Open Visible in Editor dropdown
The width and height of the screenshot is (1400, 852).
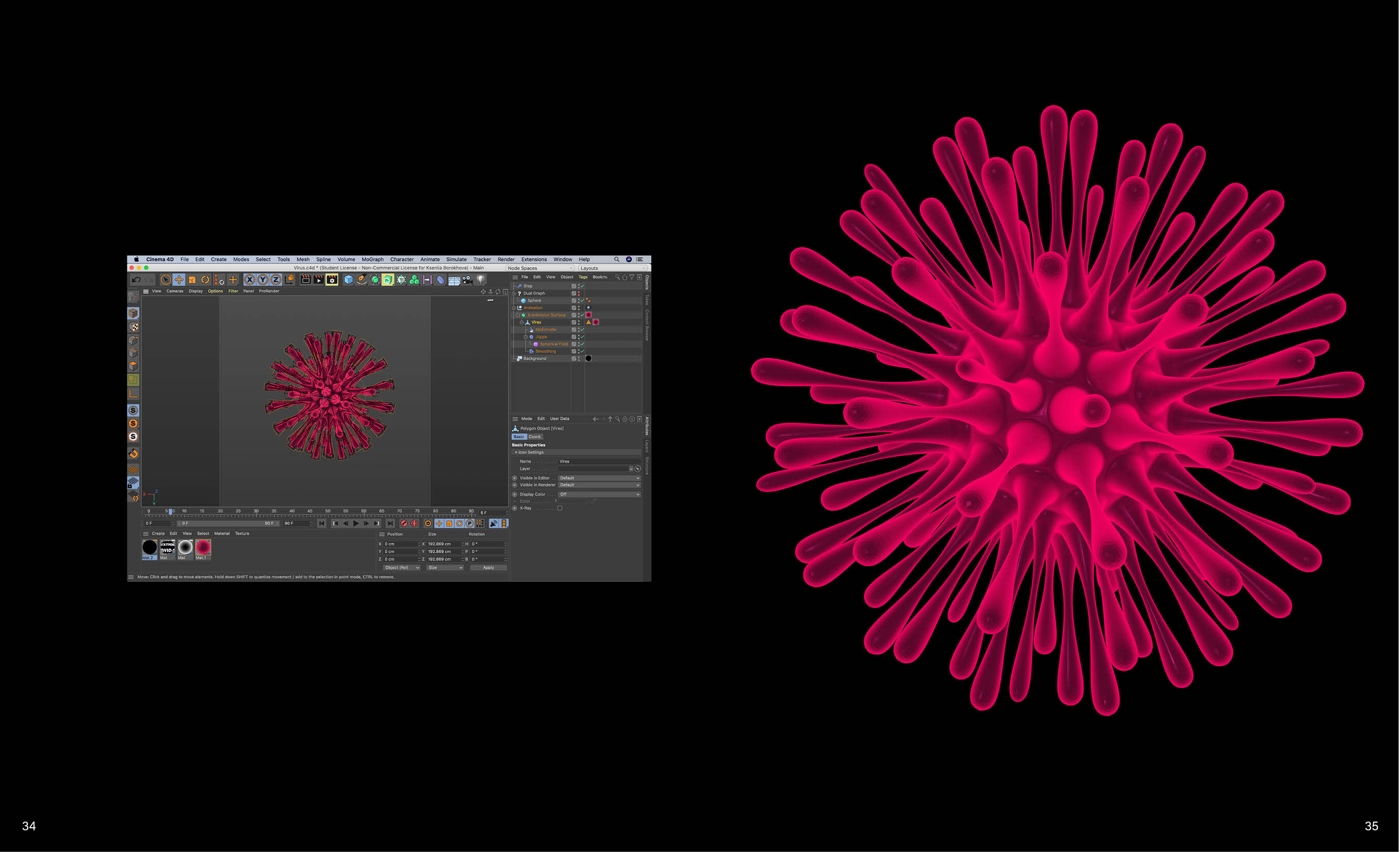coord(599,478)
